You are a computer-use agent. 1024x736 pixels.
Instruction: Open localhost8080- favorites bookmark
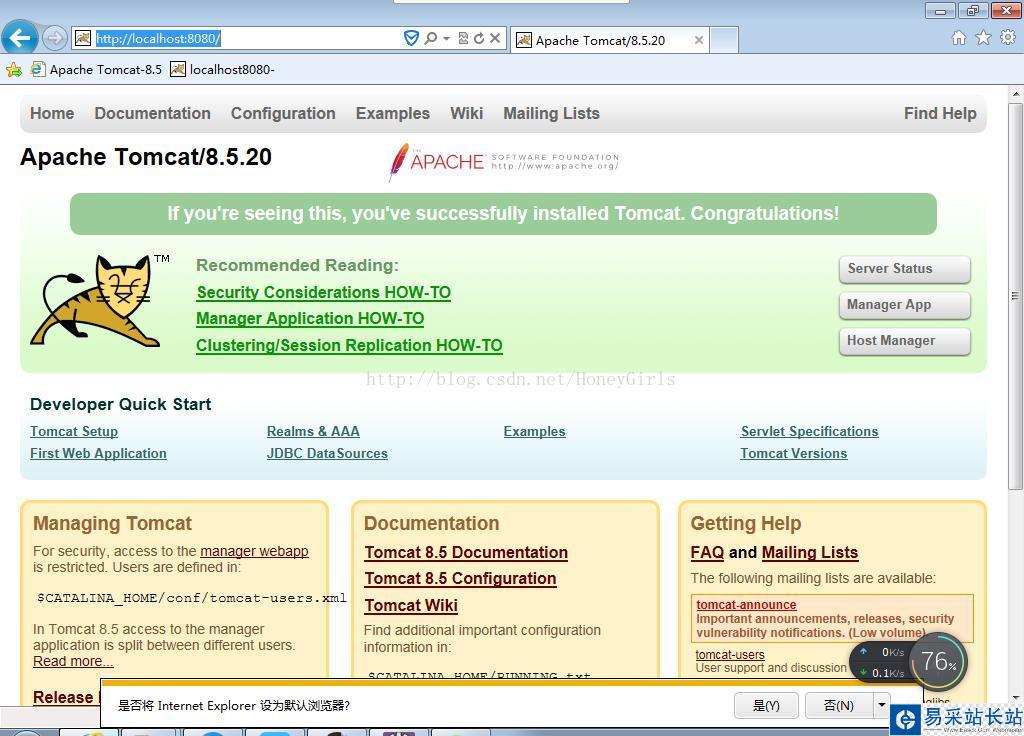coord(223,69)
